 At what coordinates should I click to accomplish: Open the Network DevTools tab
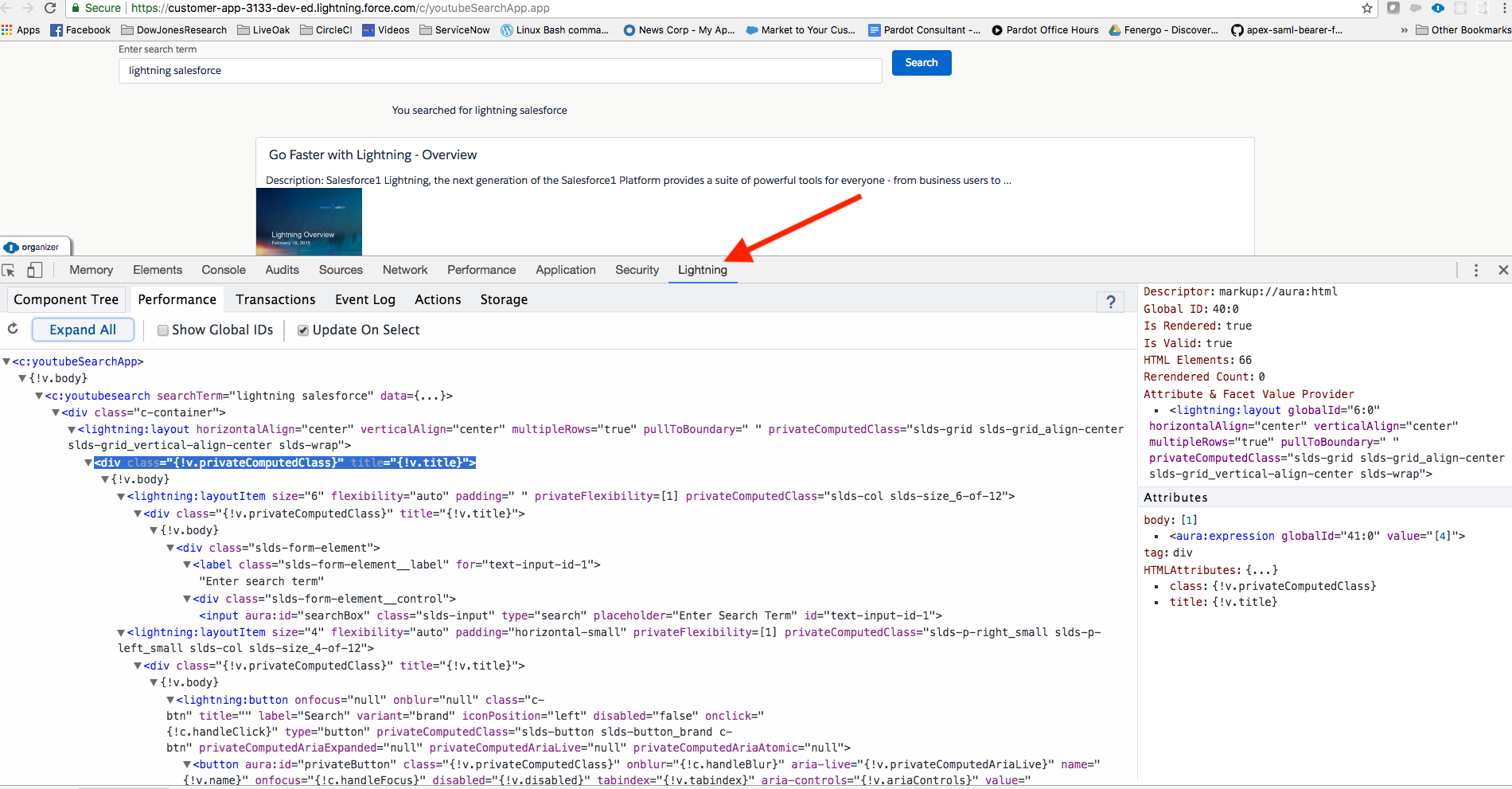[x=405, y=270]
